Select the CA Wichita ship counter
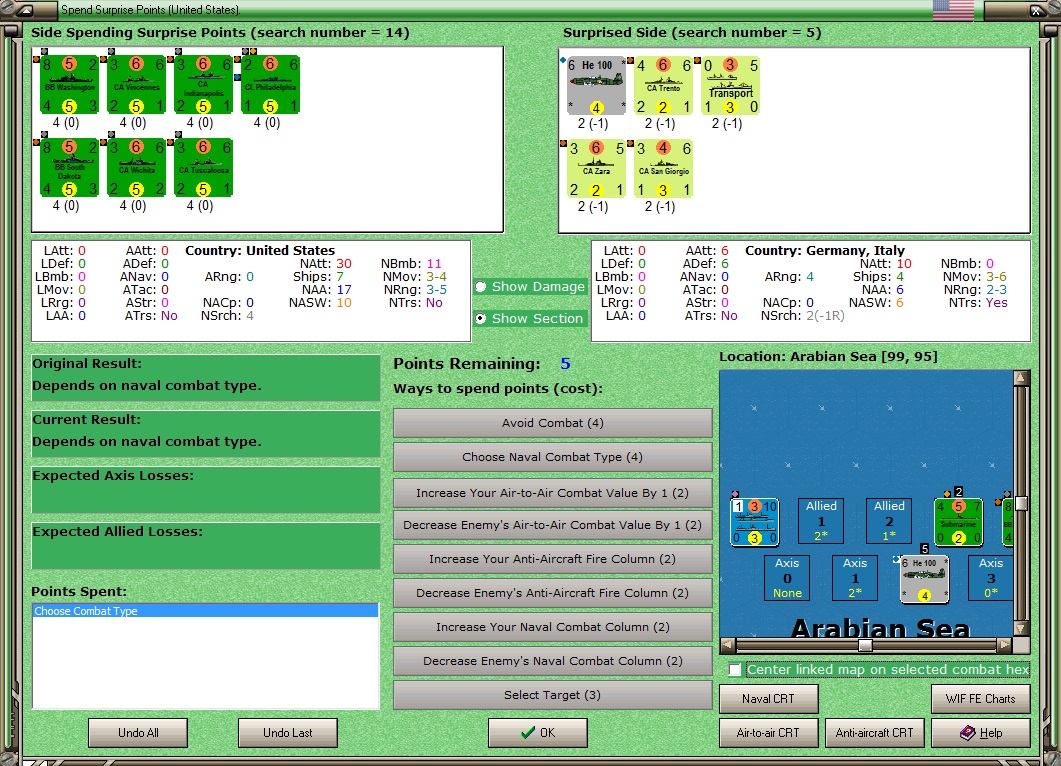Screen dimensions: 1061x766 click(x=136, y=168)
